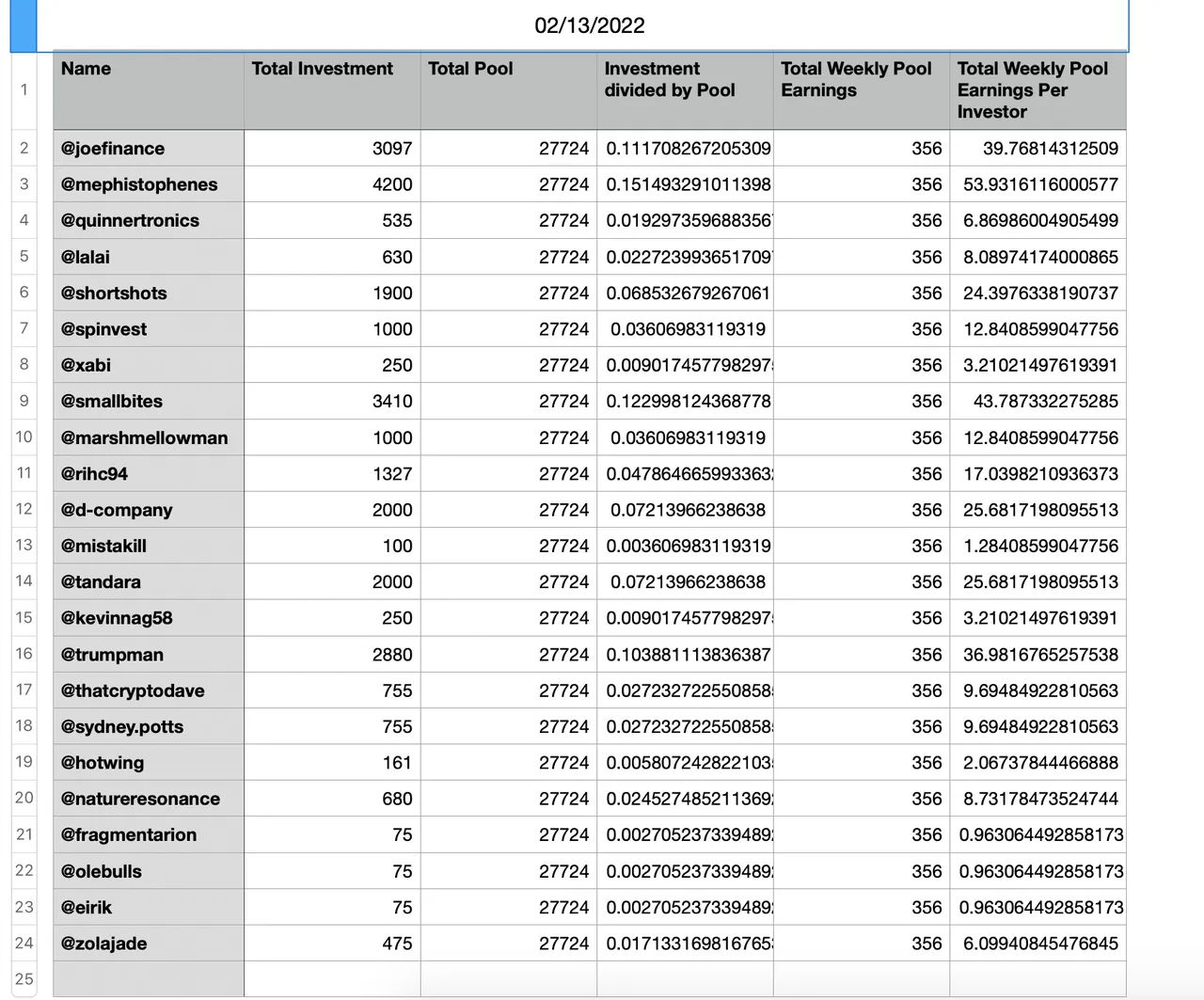Image resolution: width=1204 pixels, height=1000 pixels.
Task: Click investment value 1327 for @rihc94
Action: [332, 473]
